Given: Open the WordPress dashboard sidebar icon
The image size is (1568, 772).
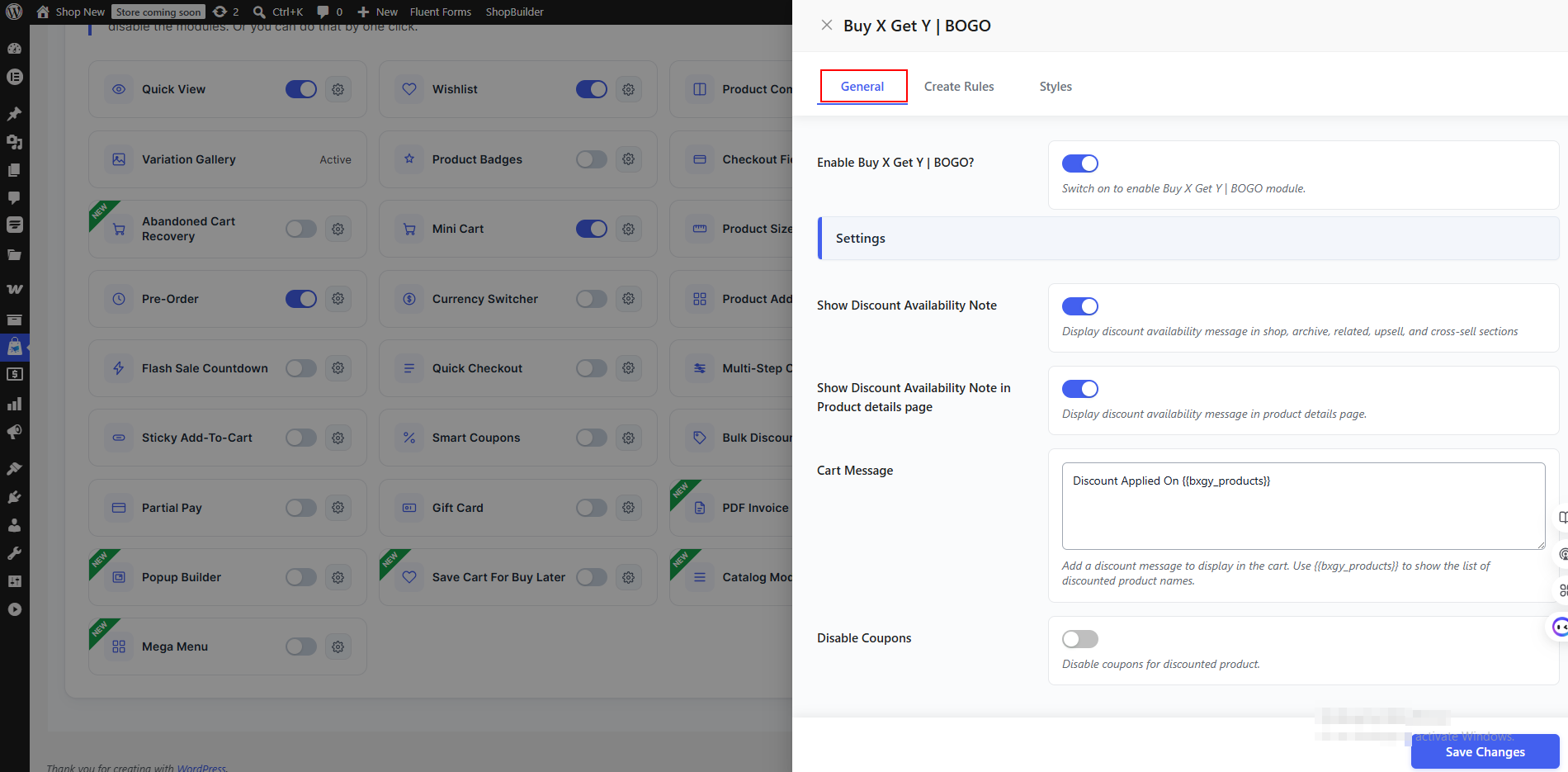Looking at the screenshot, I should 14,48.
